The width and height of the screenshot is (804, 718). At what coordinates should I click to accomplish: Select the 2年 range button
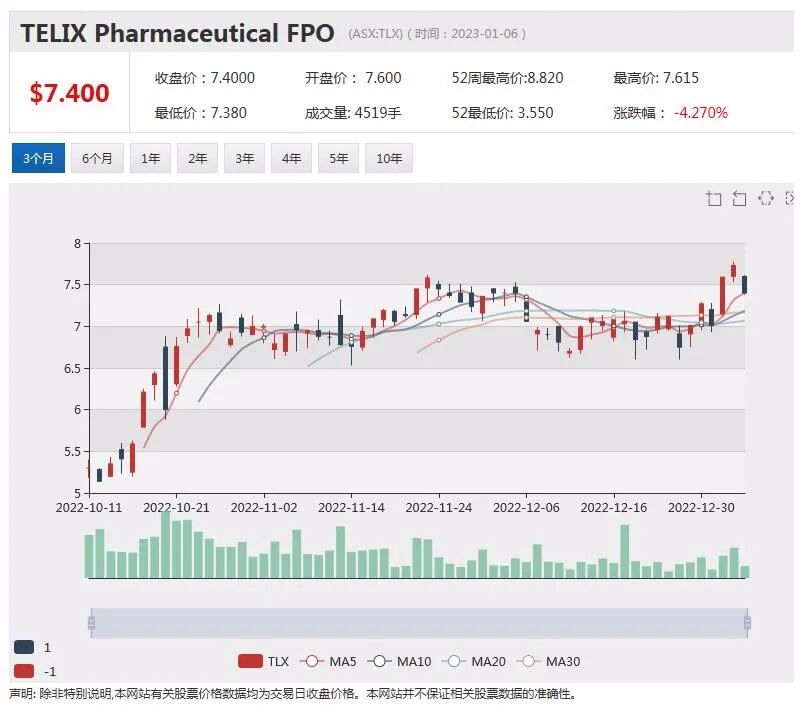(197, 158)
